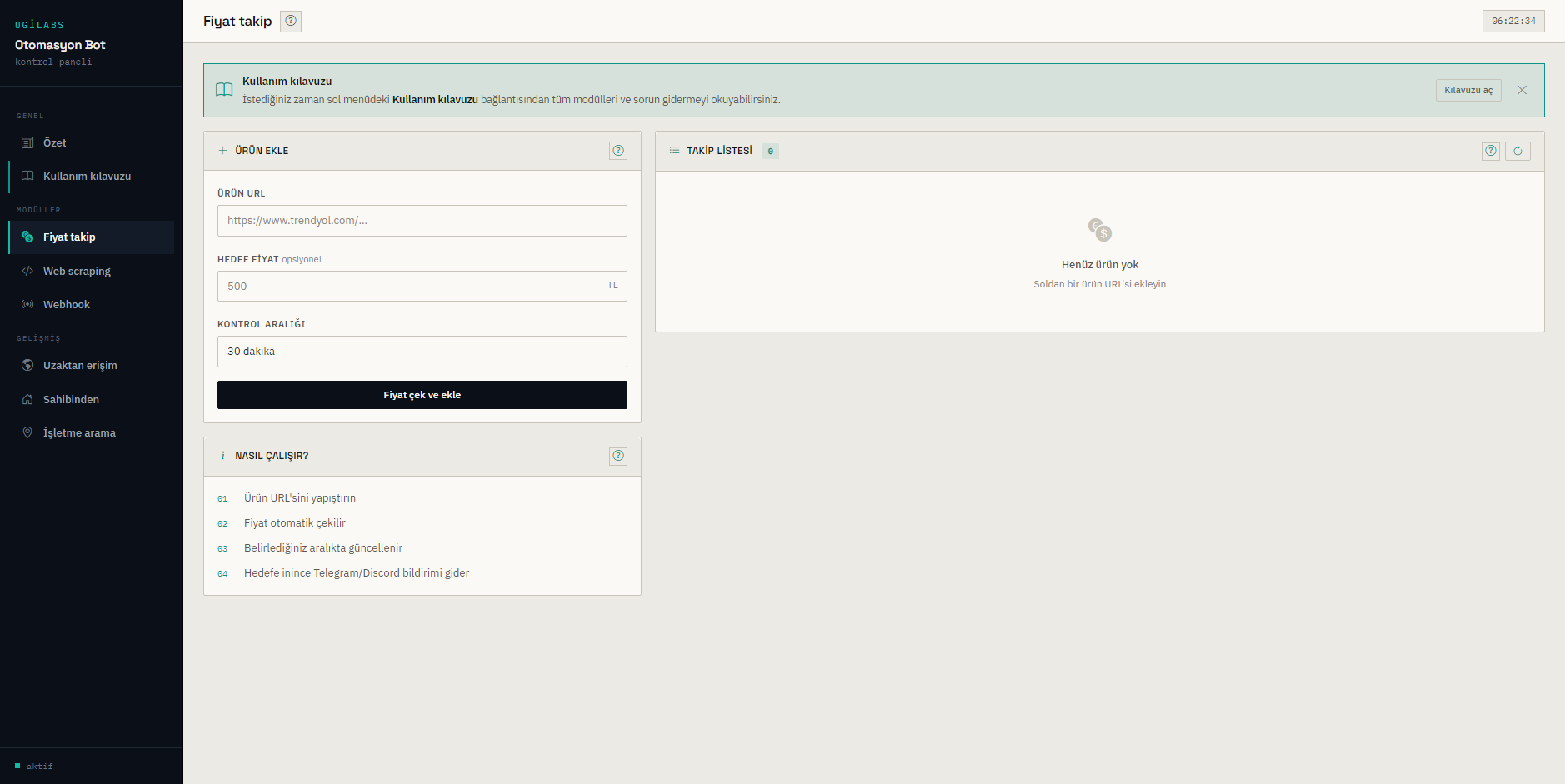The width and height of the screenshot is (1565, 784).
Task: Click 'Soldan bir ürün URL'si ekleyin' text
Action: pyautogui.click(x=1100, y=284)
